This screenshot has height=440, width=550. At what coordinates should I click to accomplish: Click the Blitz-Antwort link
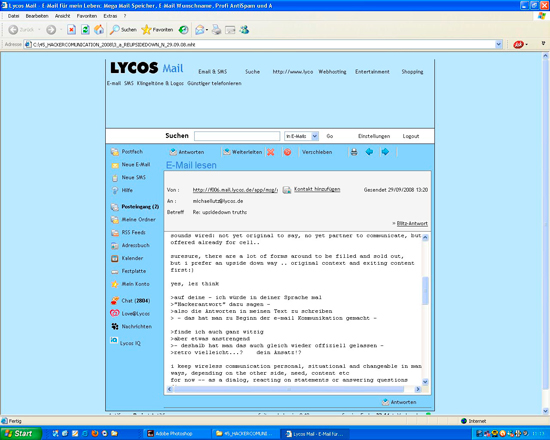pyautogui.click(x=412, y=224)
